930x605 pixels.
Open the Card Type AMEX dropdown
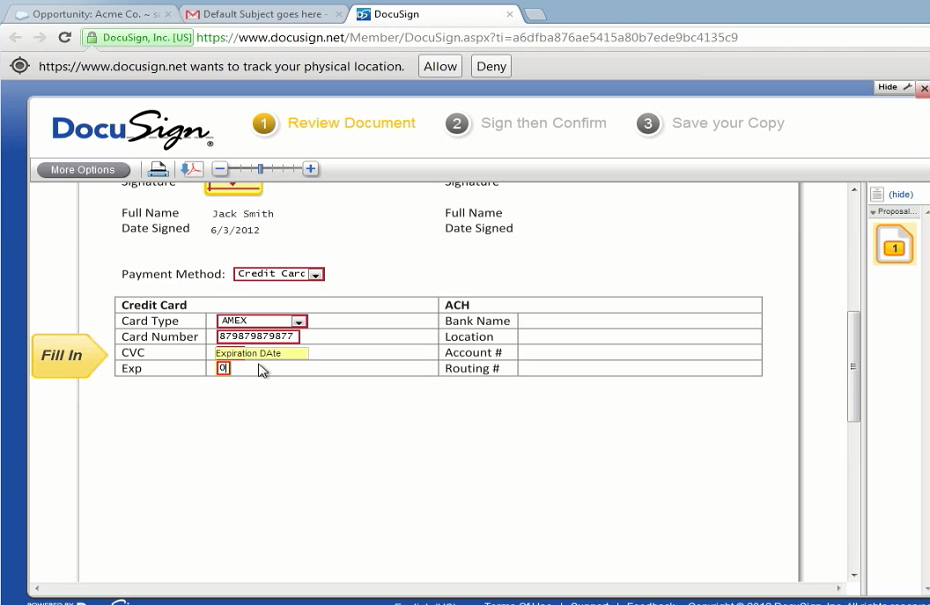[262, 321]
